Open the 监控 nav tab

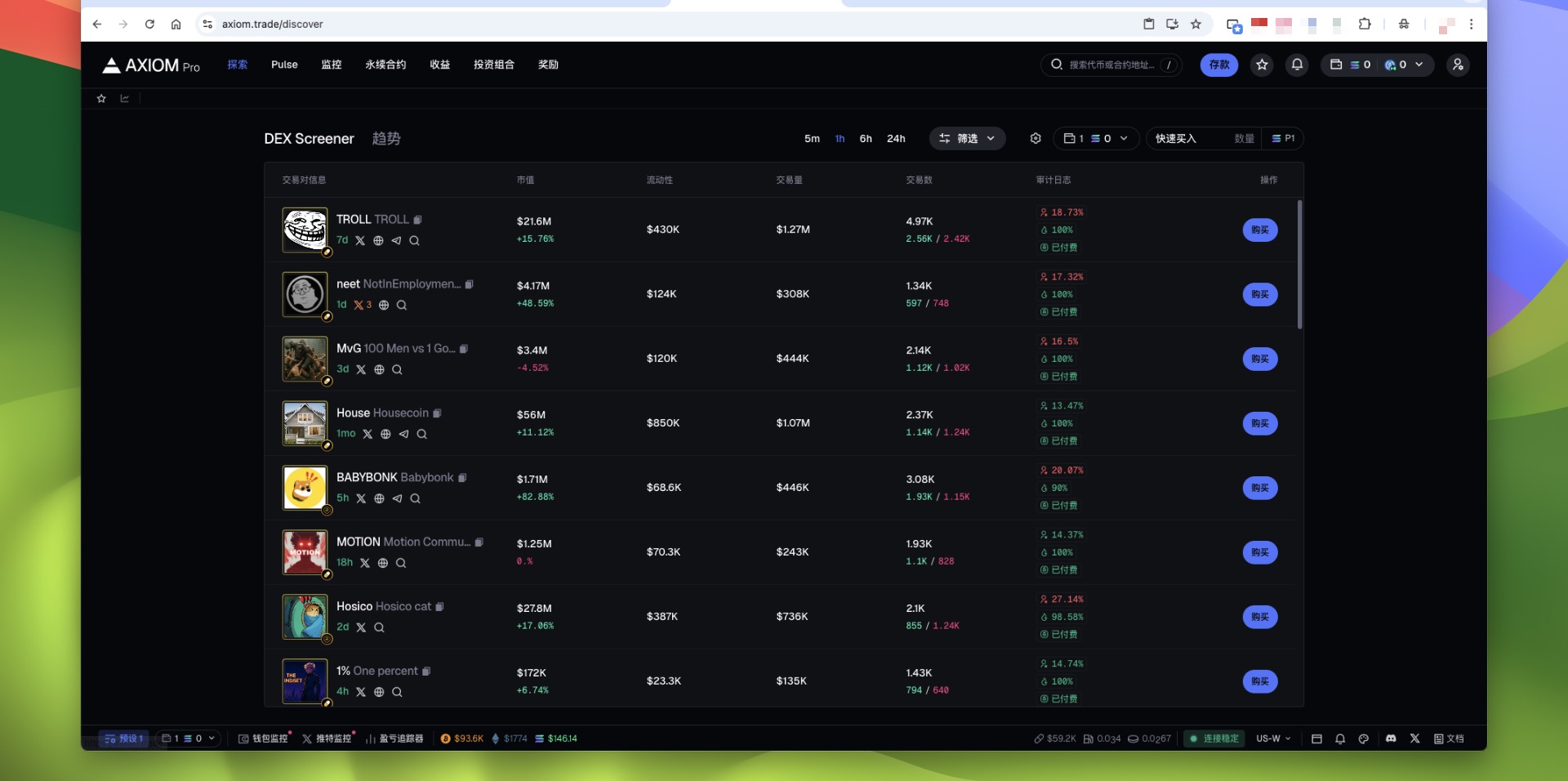tap(332, 65)
